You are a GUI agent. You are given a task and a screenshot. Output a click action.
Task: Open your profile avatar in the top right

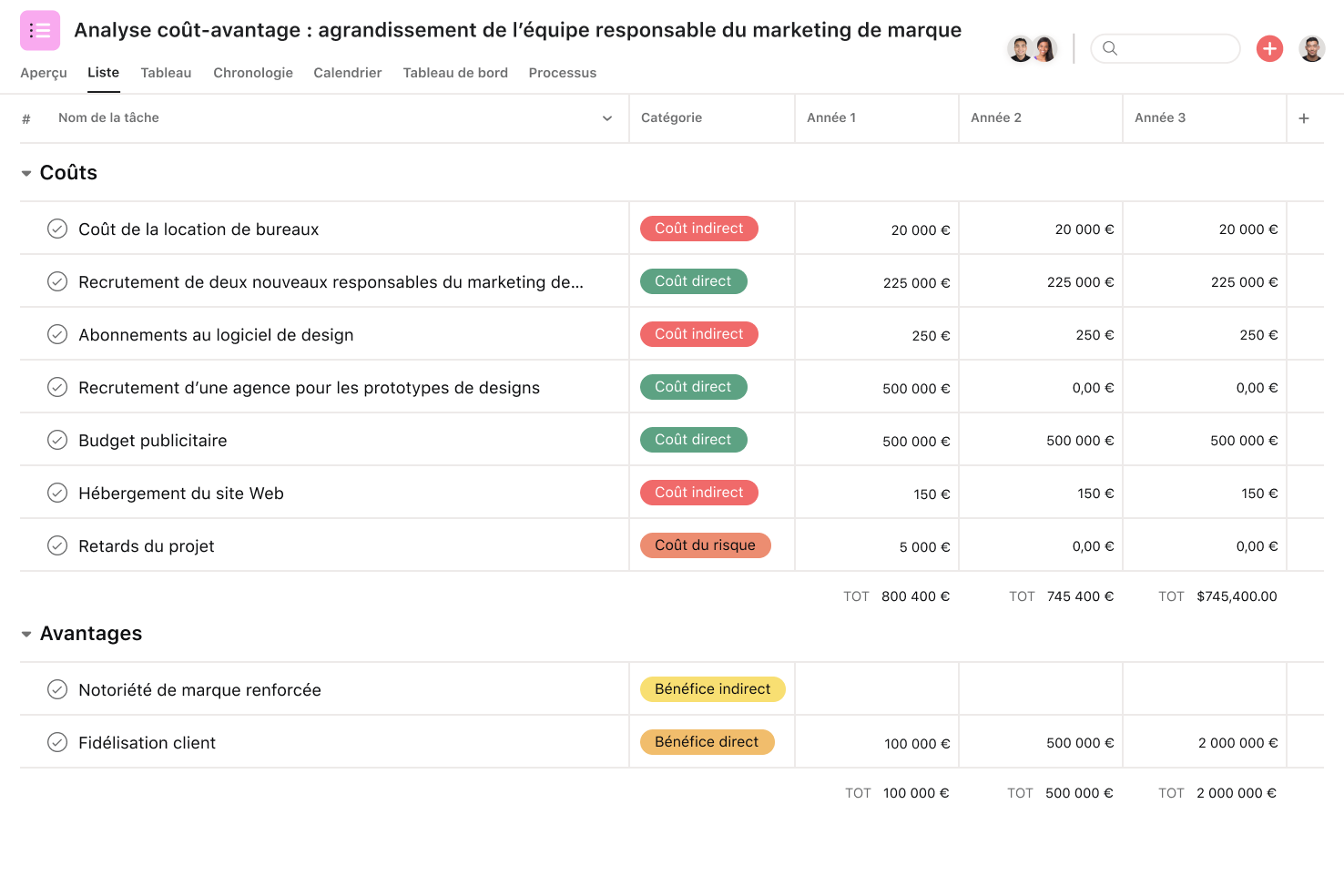pos(1312,48)
